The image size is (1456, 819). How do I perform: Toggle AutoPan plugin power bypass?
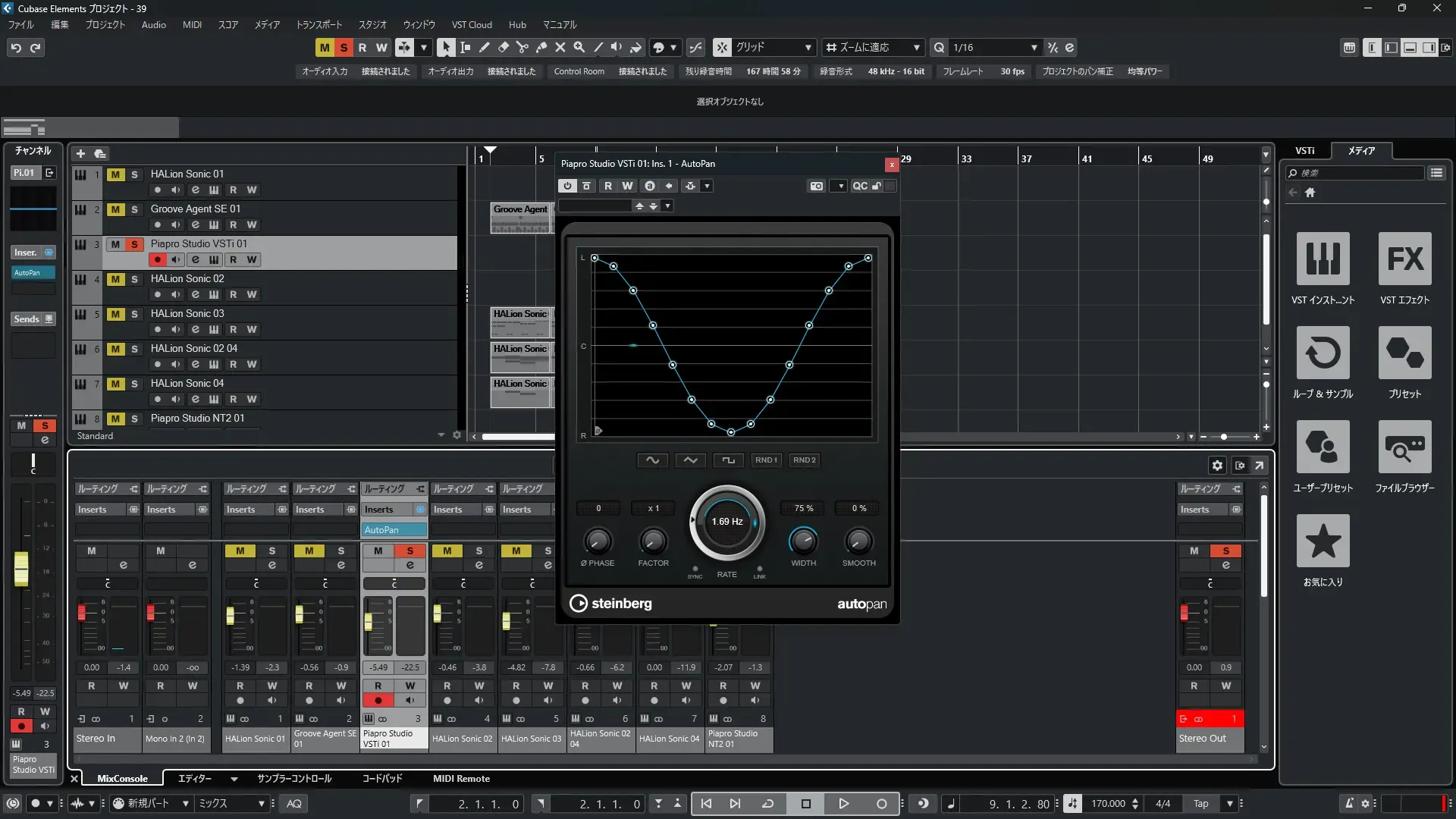[x=567, y=186]
